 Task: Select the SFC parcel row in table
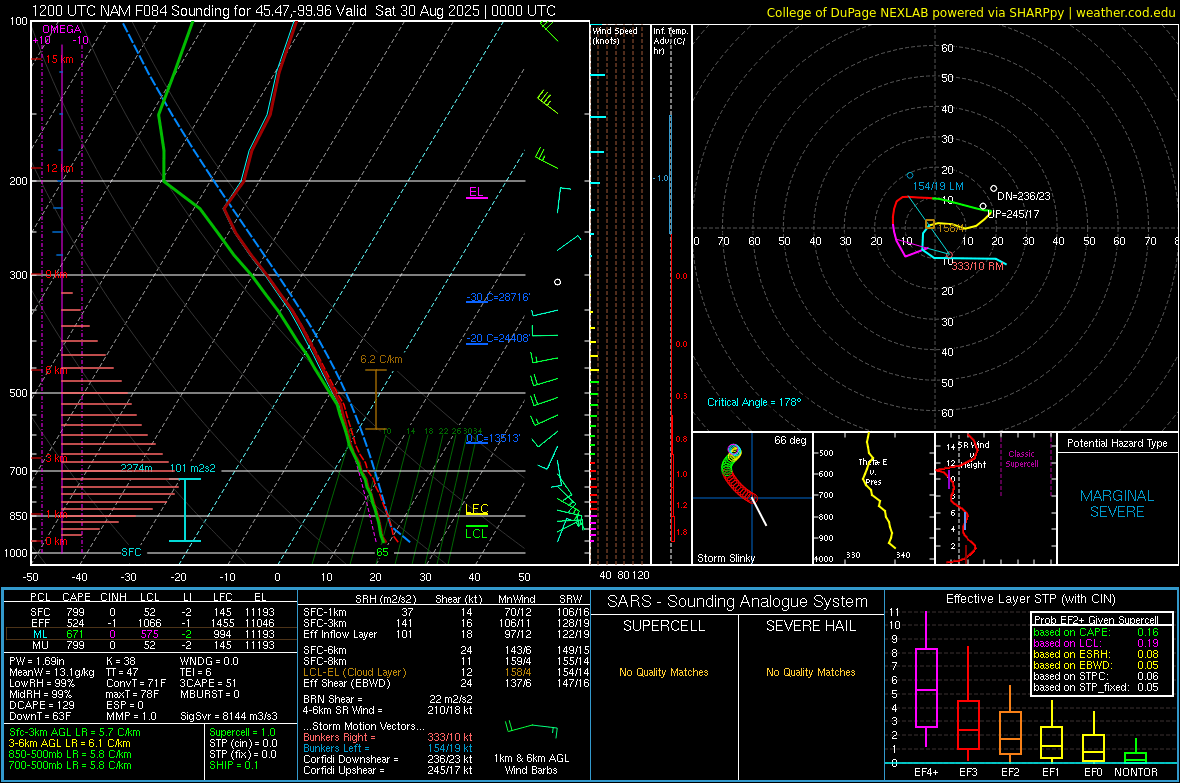click(151, 612)
